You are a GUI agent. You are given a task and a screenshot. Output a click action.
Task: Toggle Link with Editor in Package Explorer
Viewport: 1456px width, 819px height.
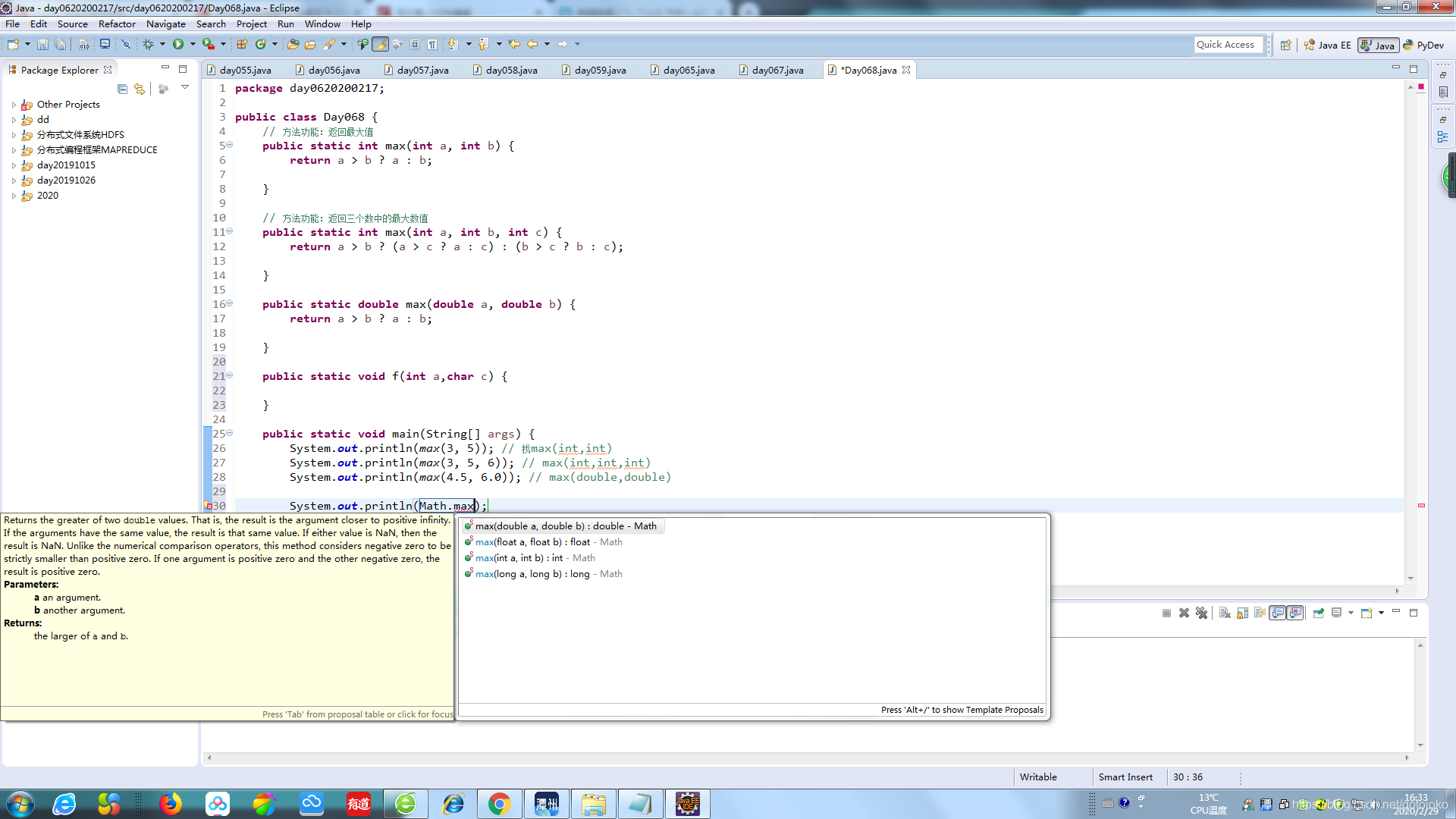tap(140, 89)
